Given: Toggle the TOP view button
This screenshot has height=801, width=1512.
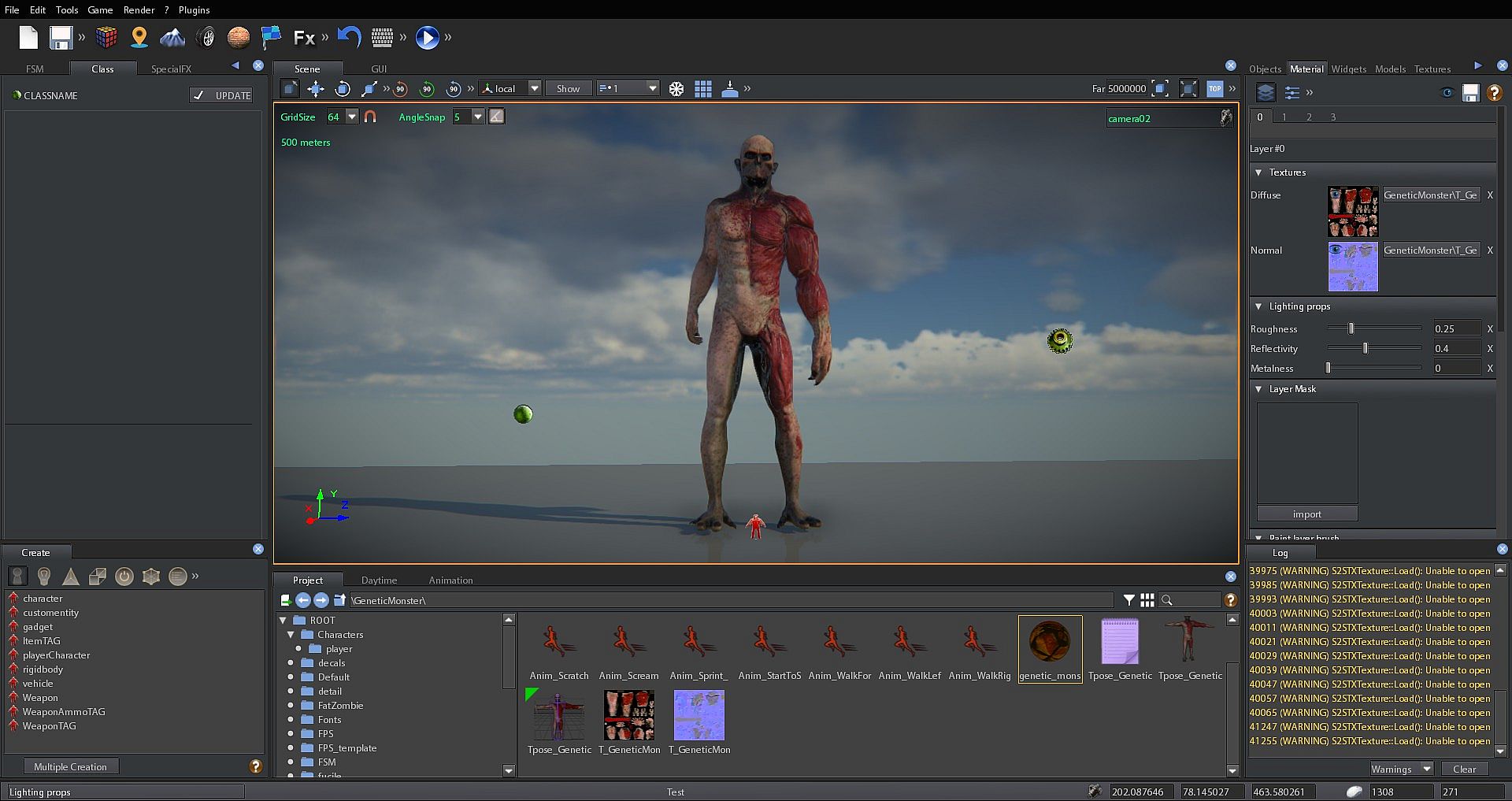Looking at the screenshot, I should tap(1215, 89).
